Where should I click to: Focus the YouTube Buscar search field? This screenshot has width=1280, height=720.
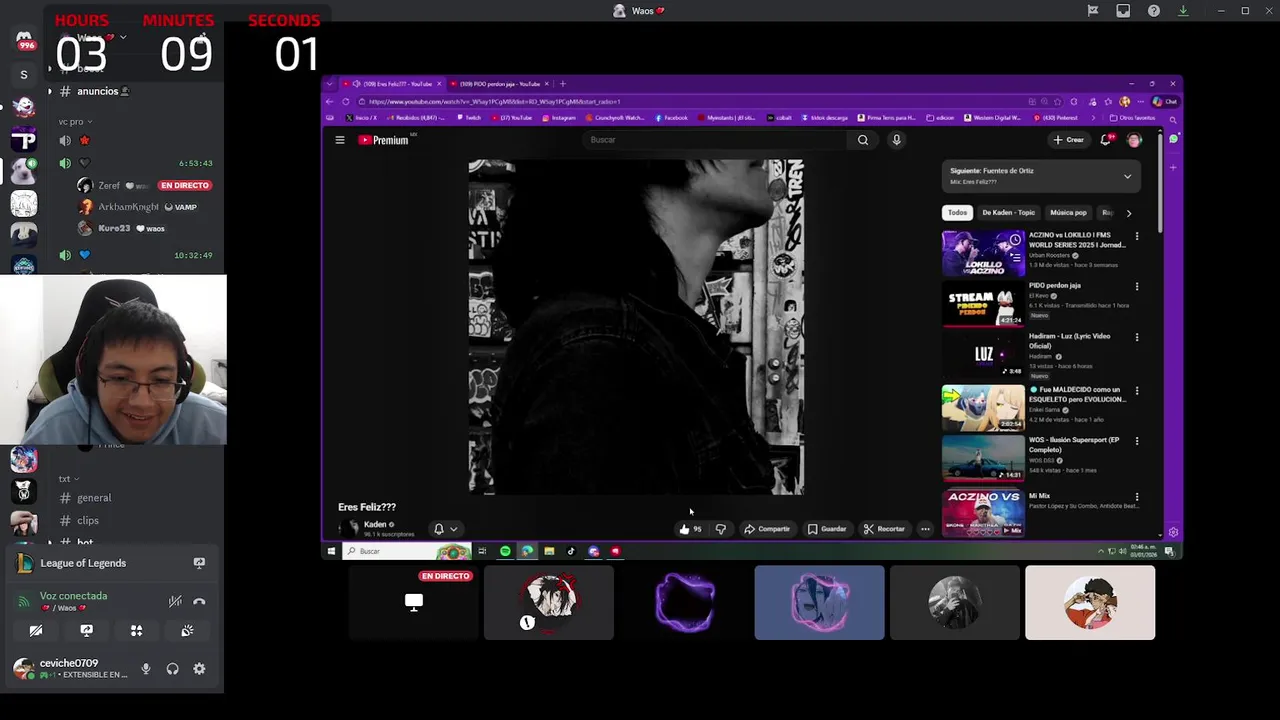click(715, 140)
